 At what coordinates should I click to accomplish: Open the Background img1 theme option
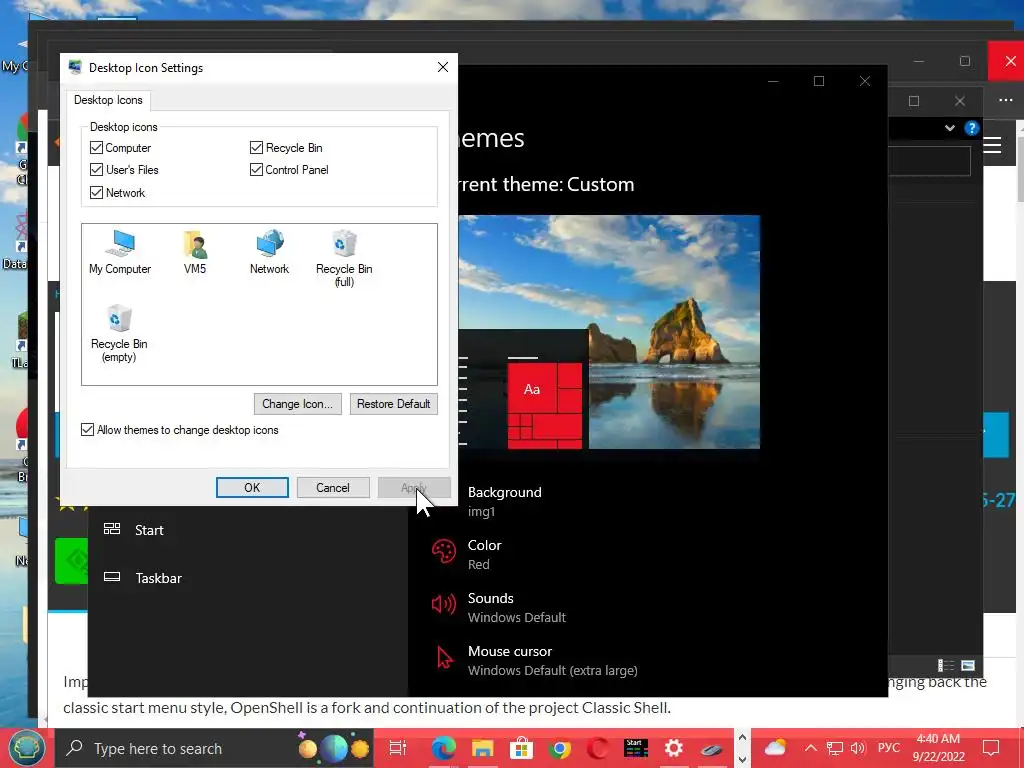(x=504, y=502)
